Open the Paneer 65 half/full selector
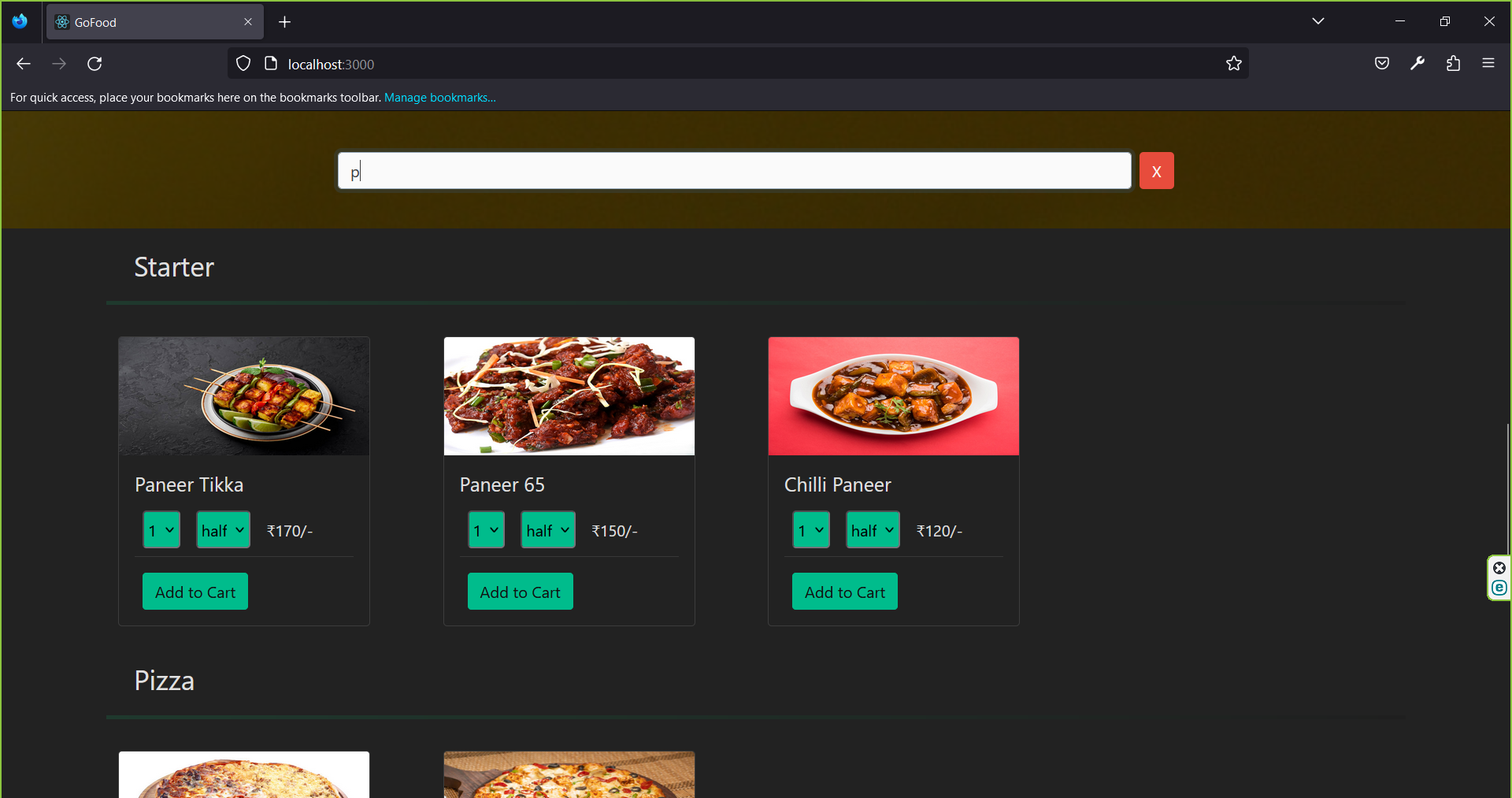 click(x=547, y=529)
